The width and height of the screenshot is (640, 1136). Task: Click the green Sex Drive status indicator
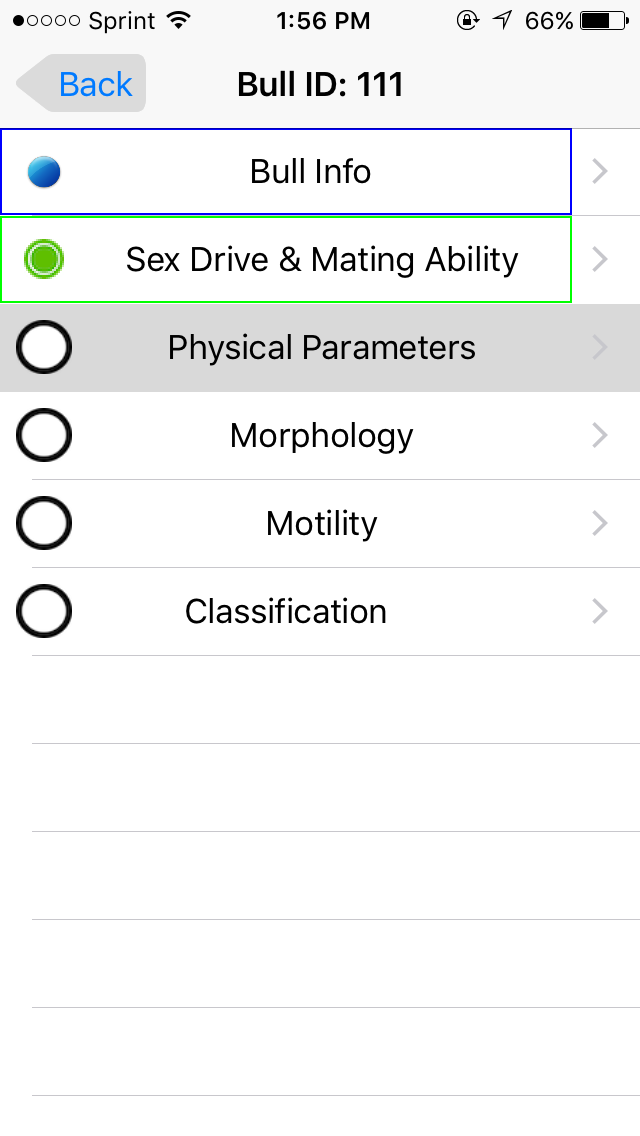[44, 260]
